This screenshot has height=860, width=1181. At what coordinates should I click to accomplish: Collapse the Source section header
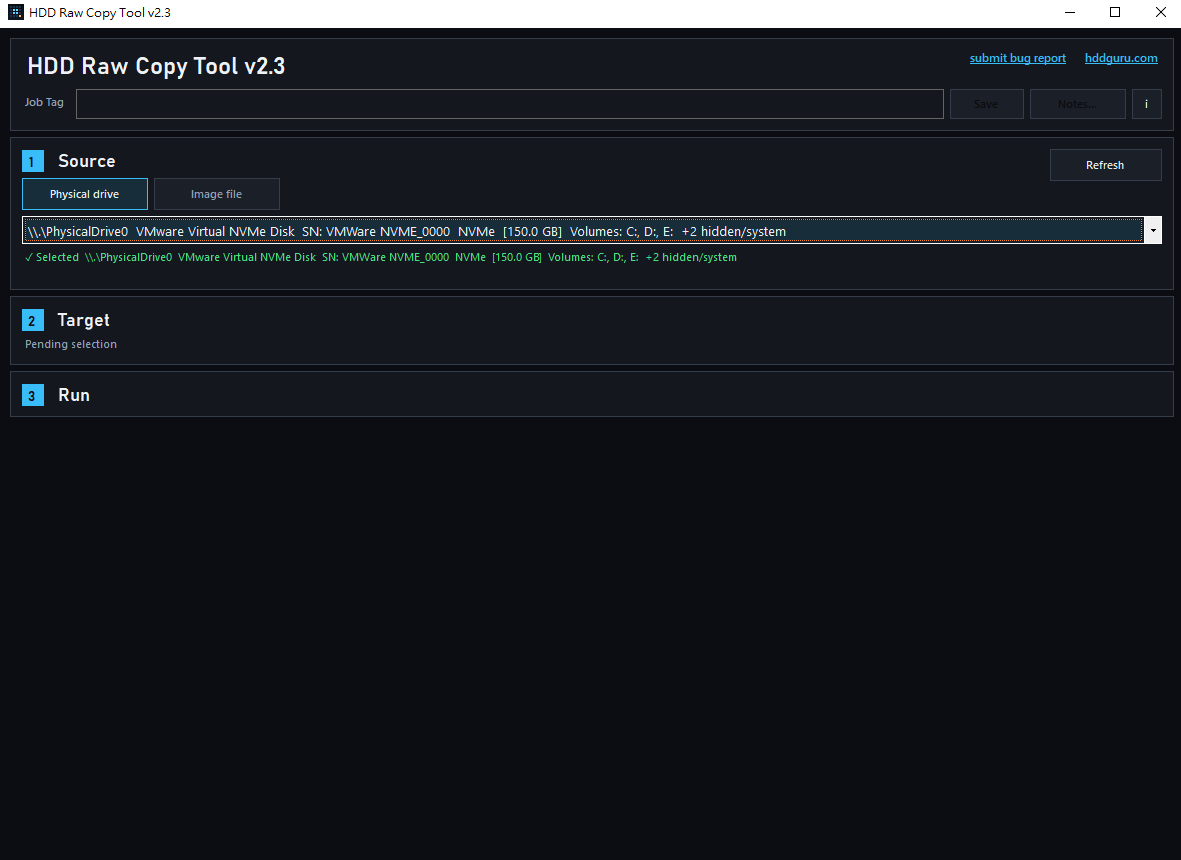87,161
